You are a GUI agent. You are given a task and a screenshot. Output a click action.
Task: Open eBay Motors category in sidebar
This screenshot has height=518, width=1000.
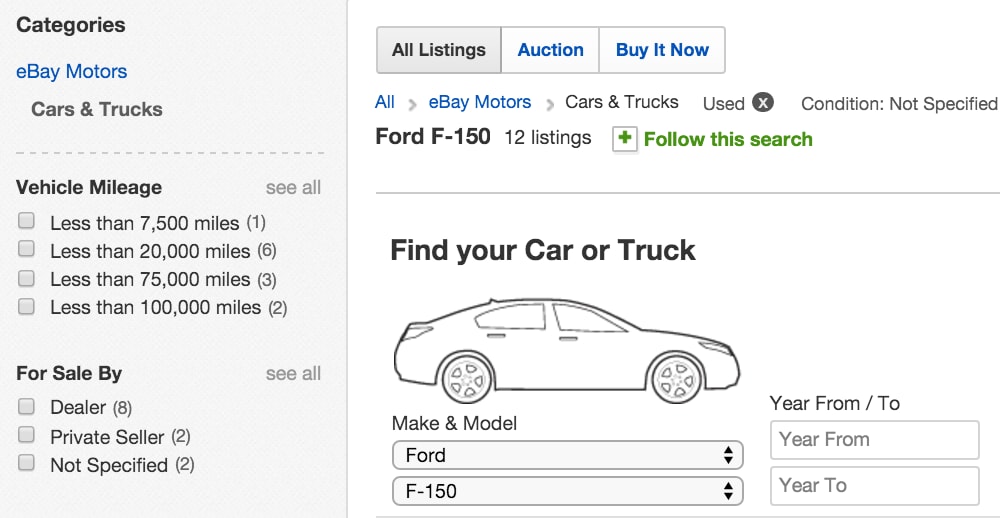(71, 71)
